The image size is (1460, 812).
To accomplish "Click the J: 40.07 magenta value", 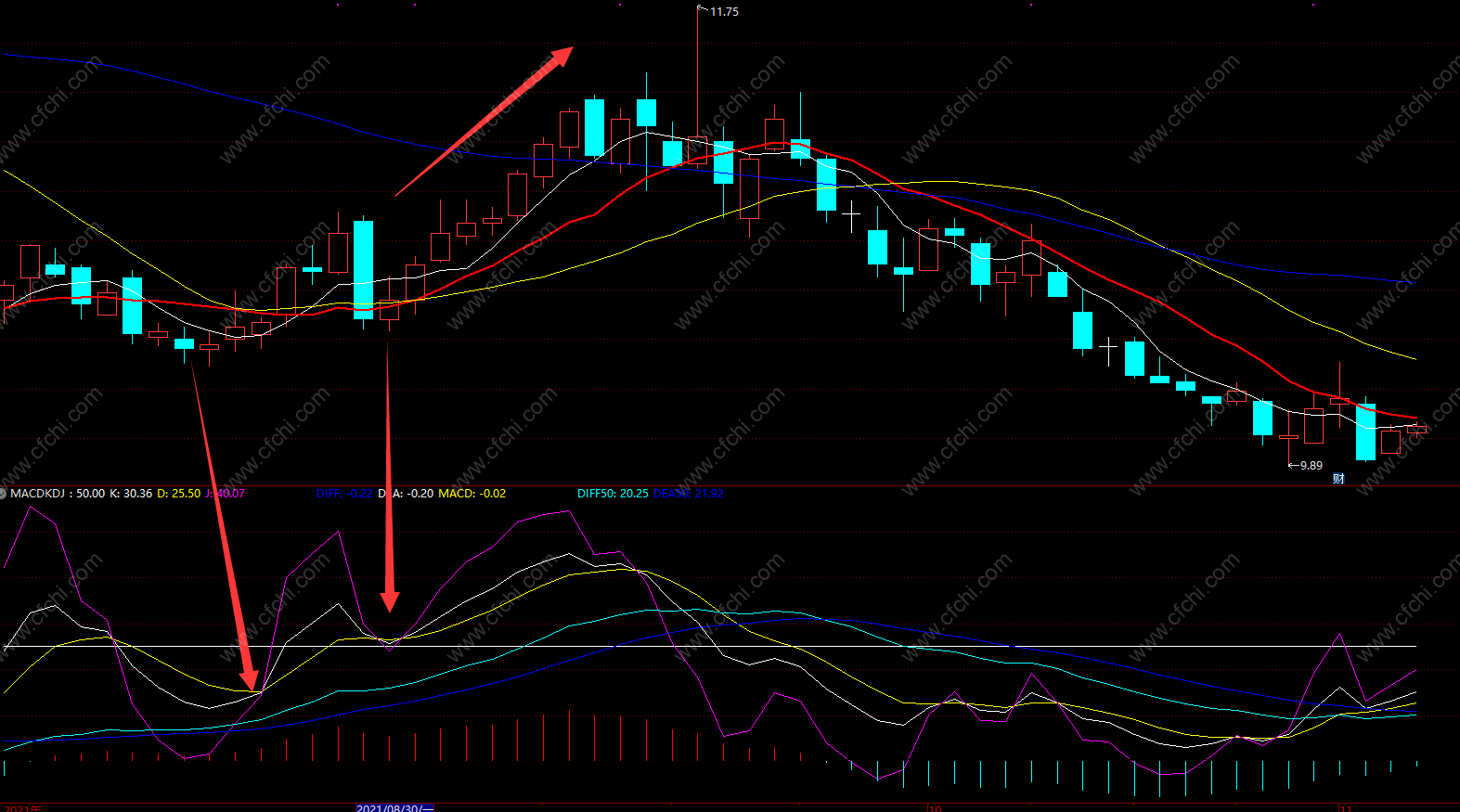I will 225,494.
